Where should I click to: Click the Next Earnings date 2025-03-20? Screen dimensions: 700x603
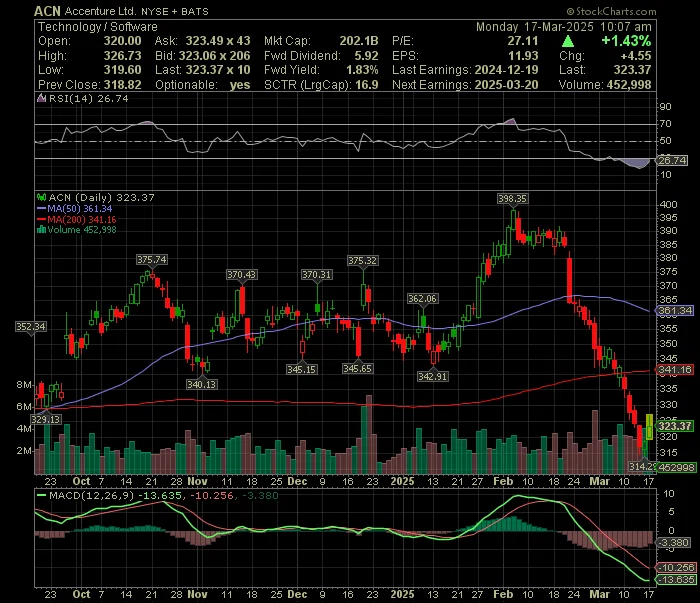[x=506, y=85]
